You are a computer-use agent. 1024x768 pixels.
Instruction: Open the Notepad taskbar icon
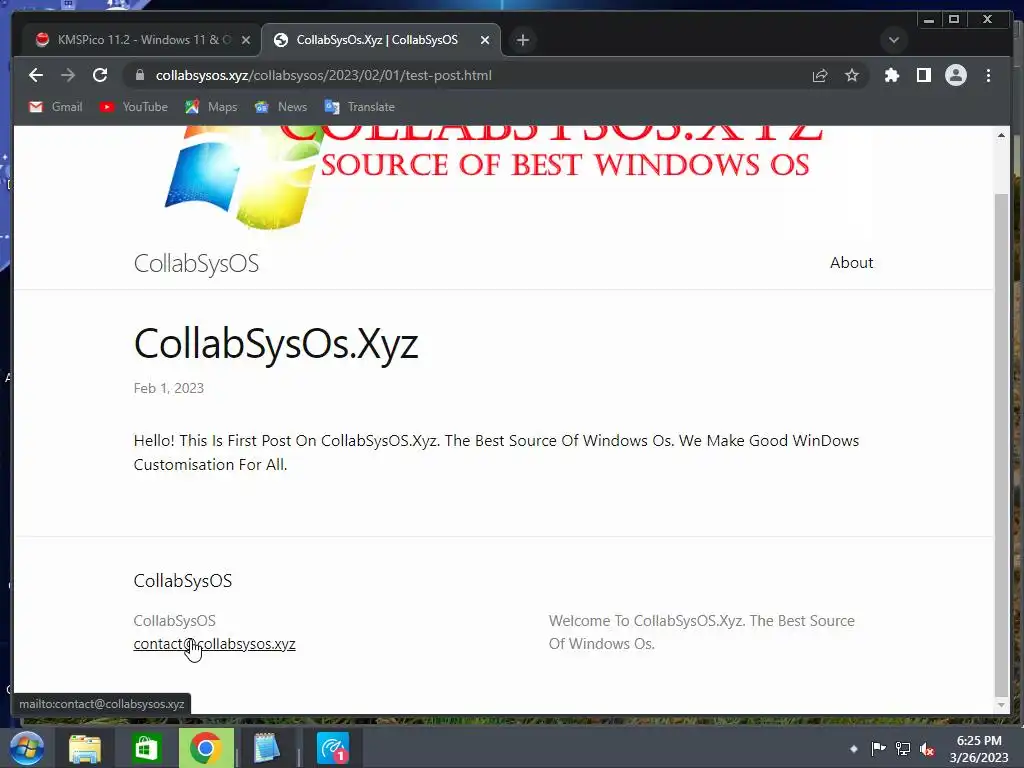[x=266, y=748]
